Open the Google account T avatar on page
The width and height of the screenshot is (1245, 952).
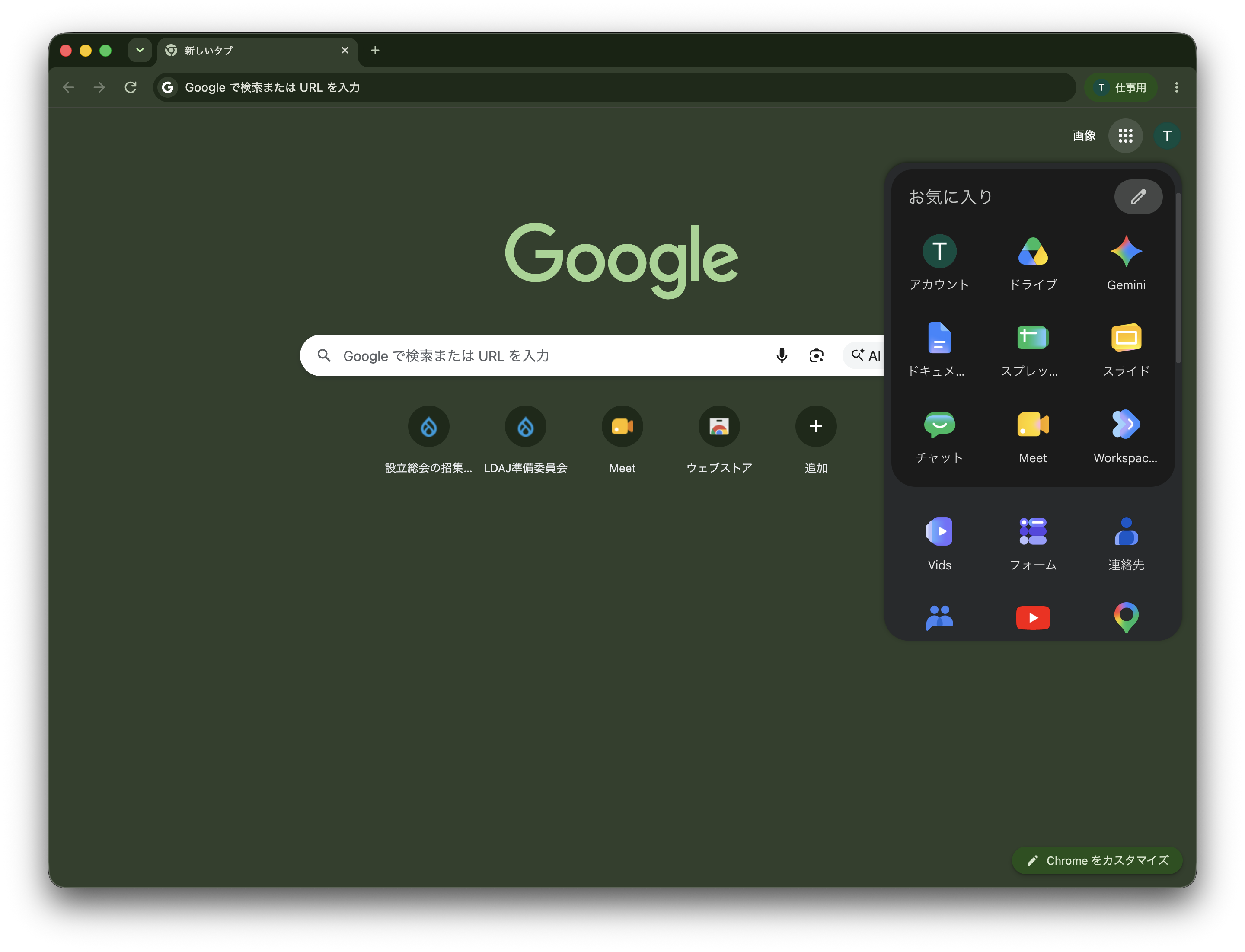point(1166,135)
